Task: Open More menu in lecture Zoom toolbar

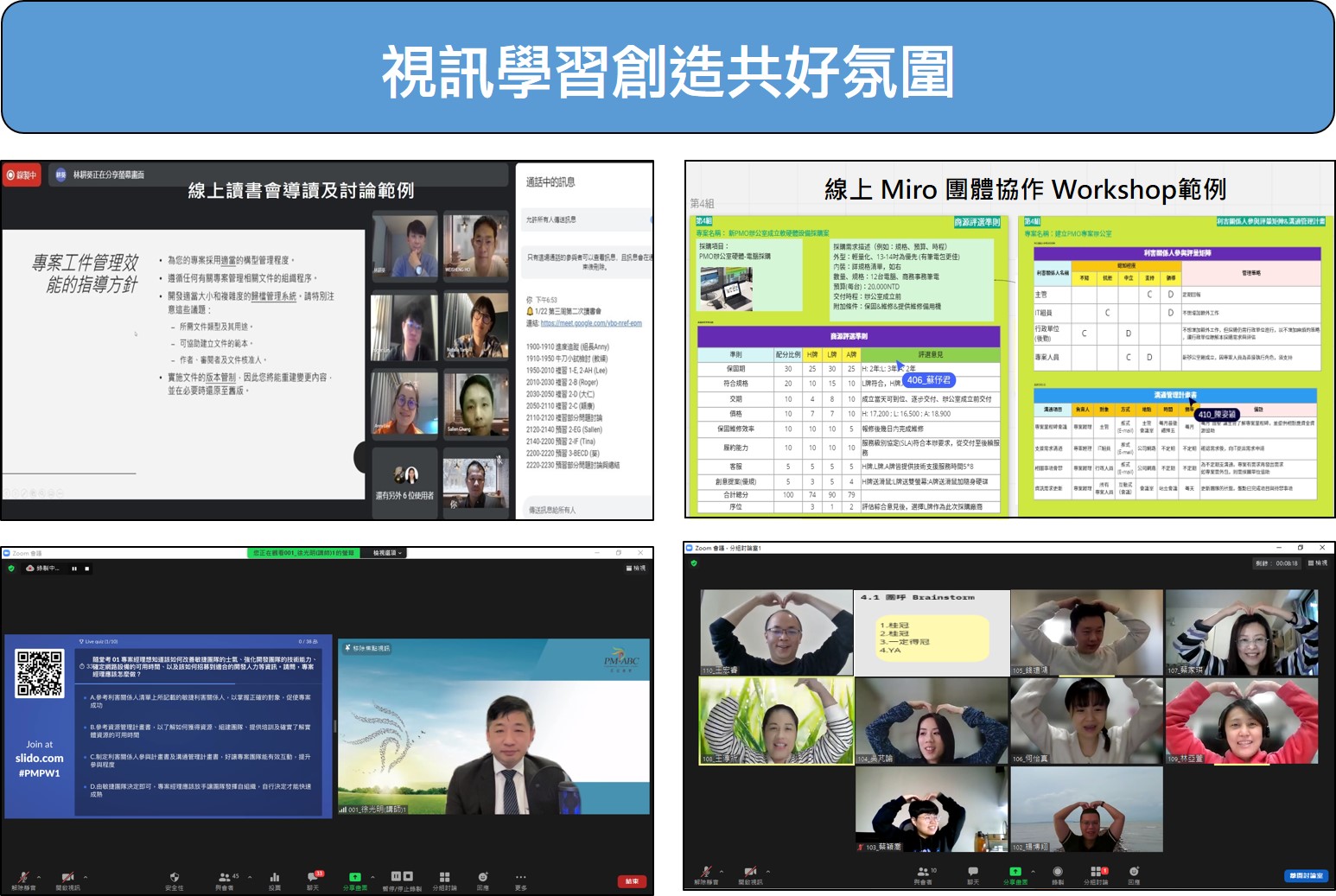Action: pos(520,878)
